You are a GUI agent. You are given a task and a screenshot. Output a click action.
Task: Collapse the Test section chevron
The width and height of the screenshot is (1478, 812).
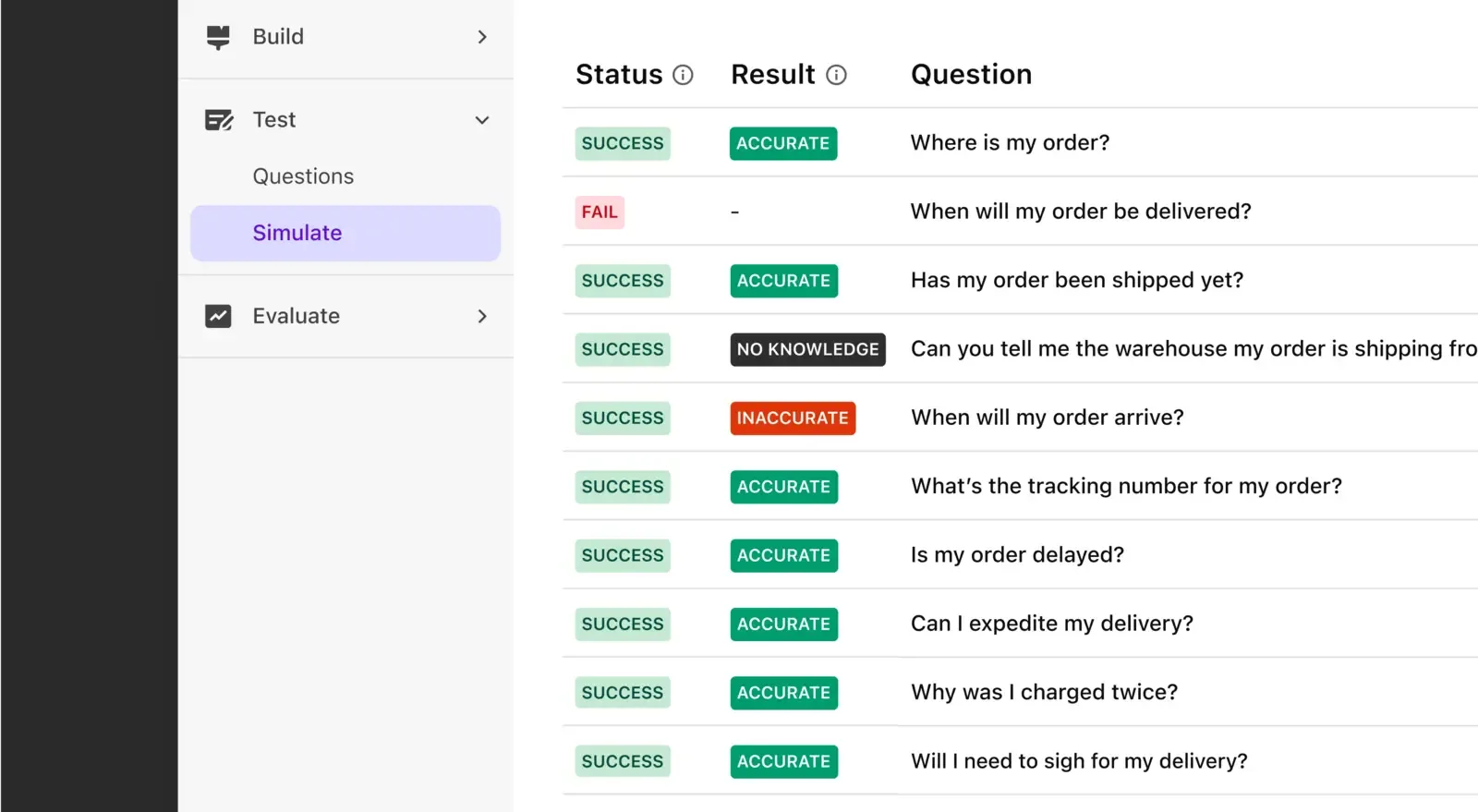[481, 120]
